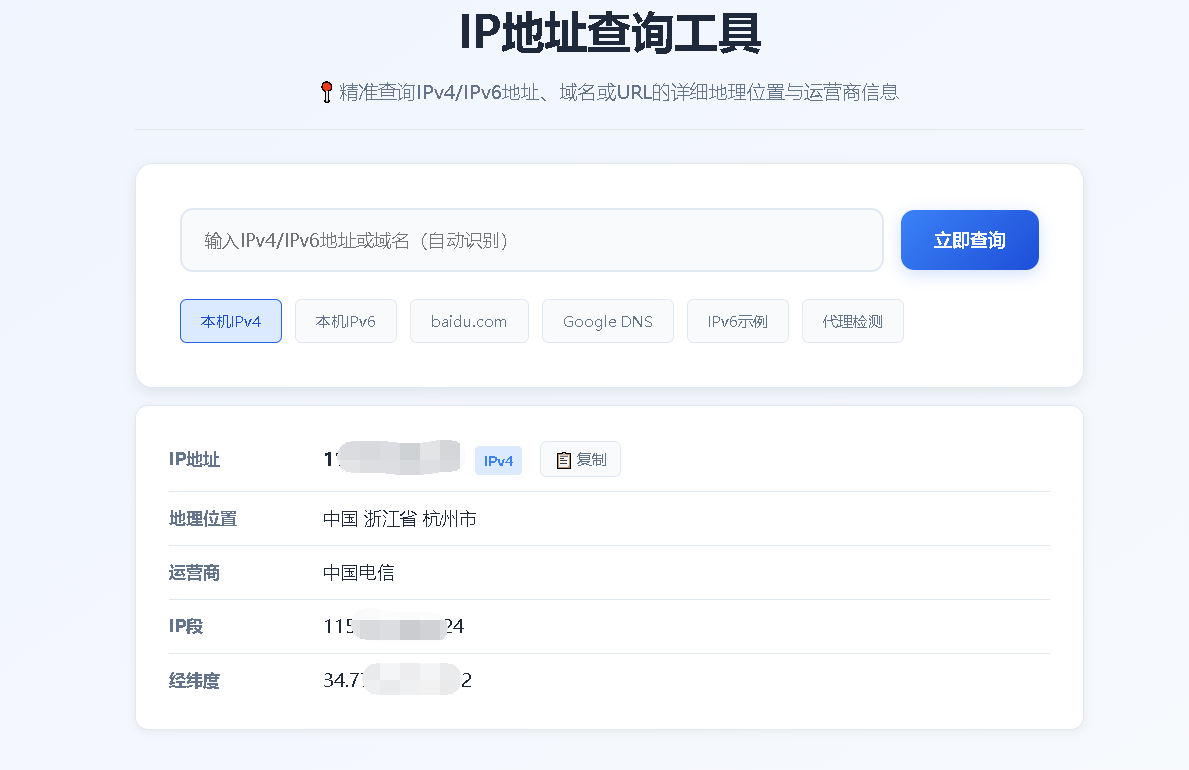The image size is (1189, 770).
Task: Pick the IPv6示例 chip
Action: [738, 321]
